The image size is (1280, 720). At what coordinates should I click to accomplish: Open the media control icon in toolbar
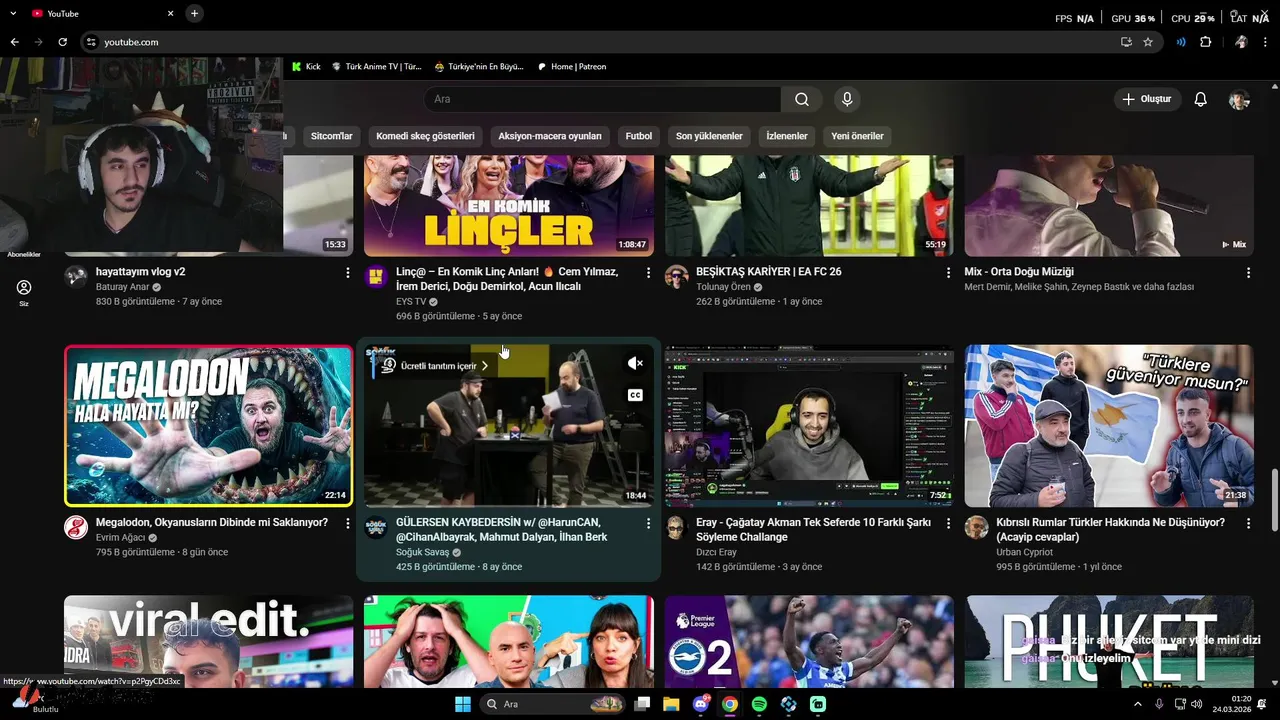[1181, 42]
